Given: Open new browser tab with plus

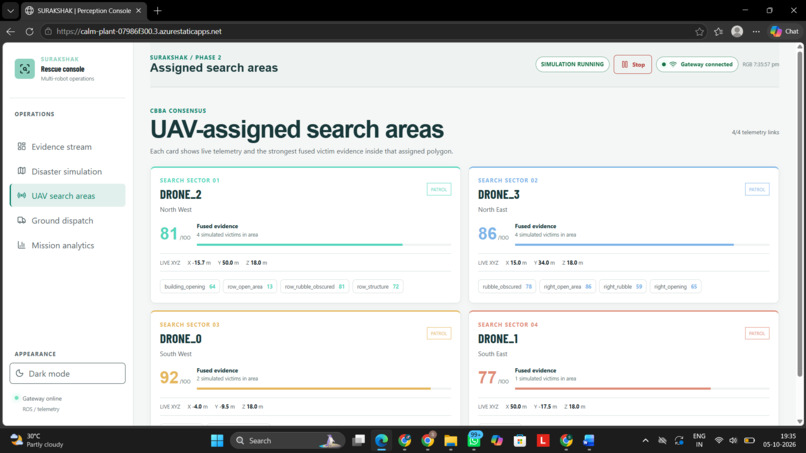Looking at the screenshot, I should tap(157, 10).
